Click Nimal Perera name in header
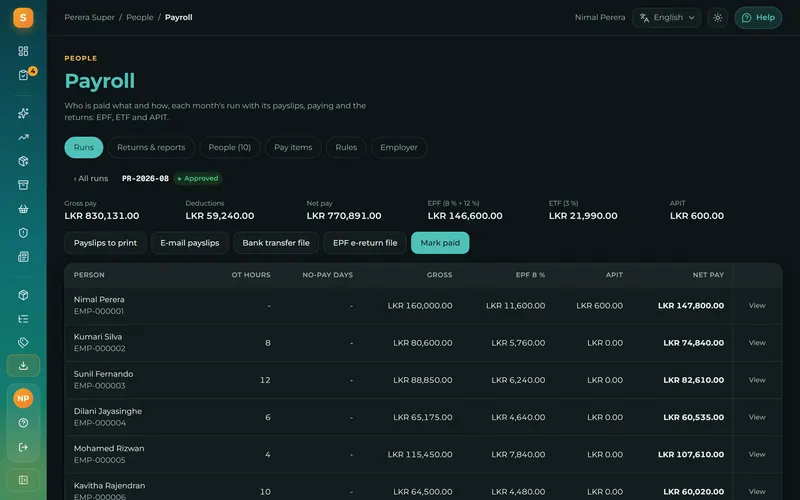The height and width of the screenshot is (500, 800). [599, 17]
